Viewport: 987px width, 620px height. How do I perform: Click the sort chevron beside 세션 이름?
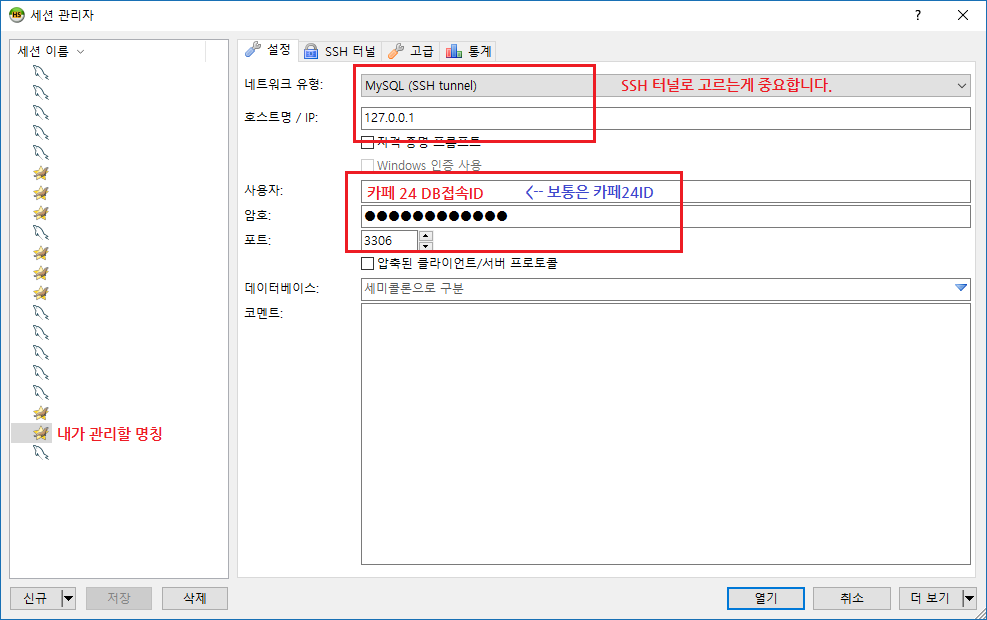point(81,52)
